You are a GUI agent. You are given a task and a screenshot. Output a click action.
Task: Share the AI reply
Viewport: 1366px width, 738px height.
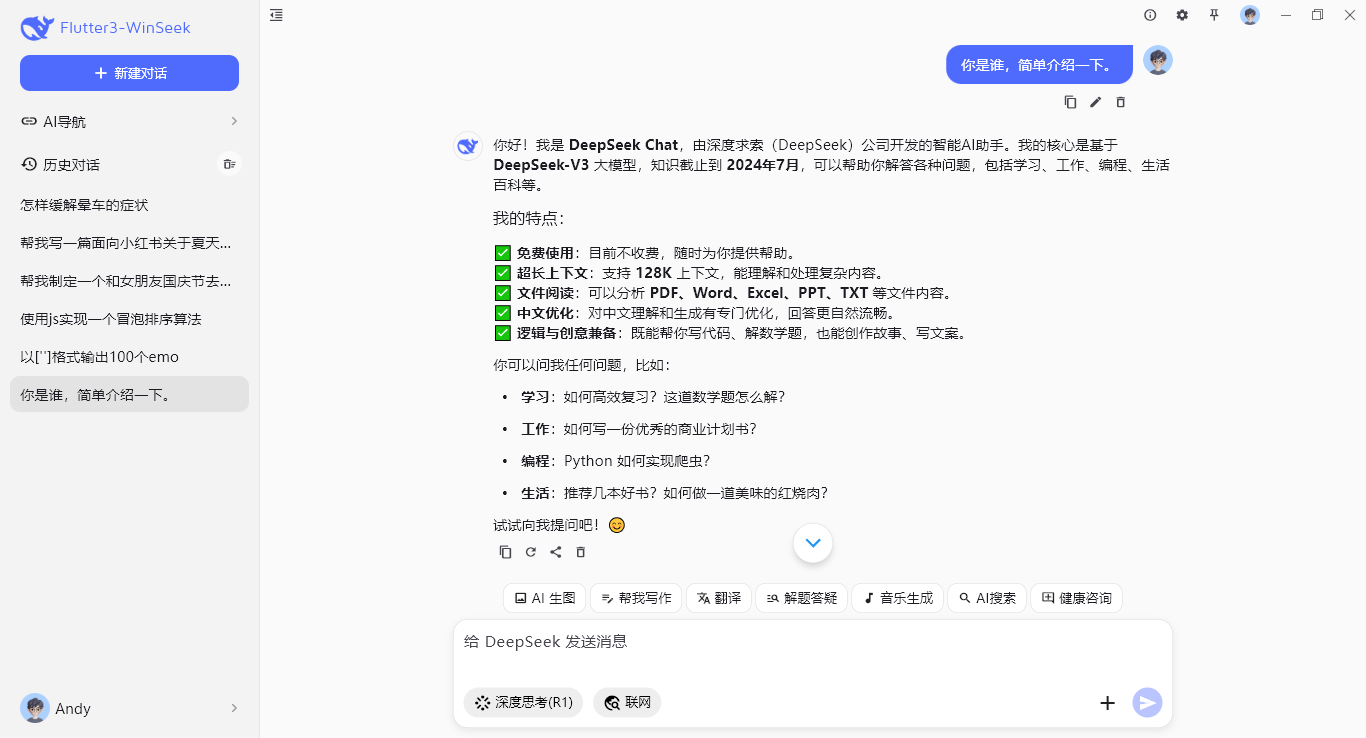(x=555, y=552)
